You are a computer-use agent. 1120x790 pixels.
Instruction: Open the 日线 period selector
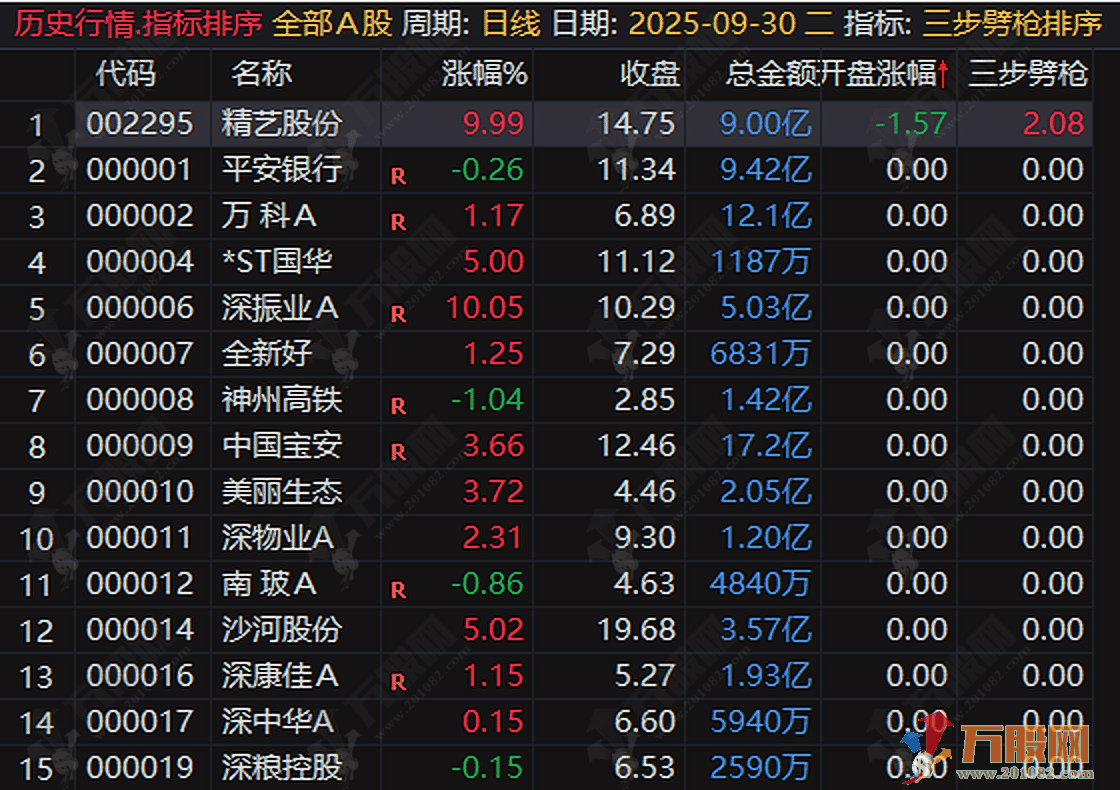512,23
